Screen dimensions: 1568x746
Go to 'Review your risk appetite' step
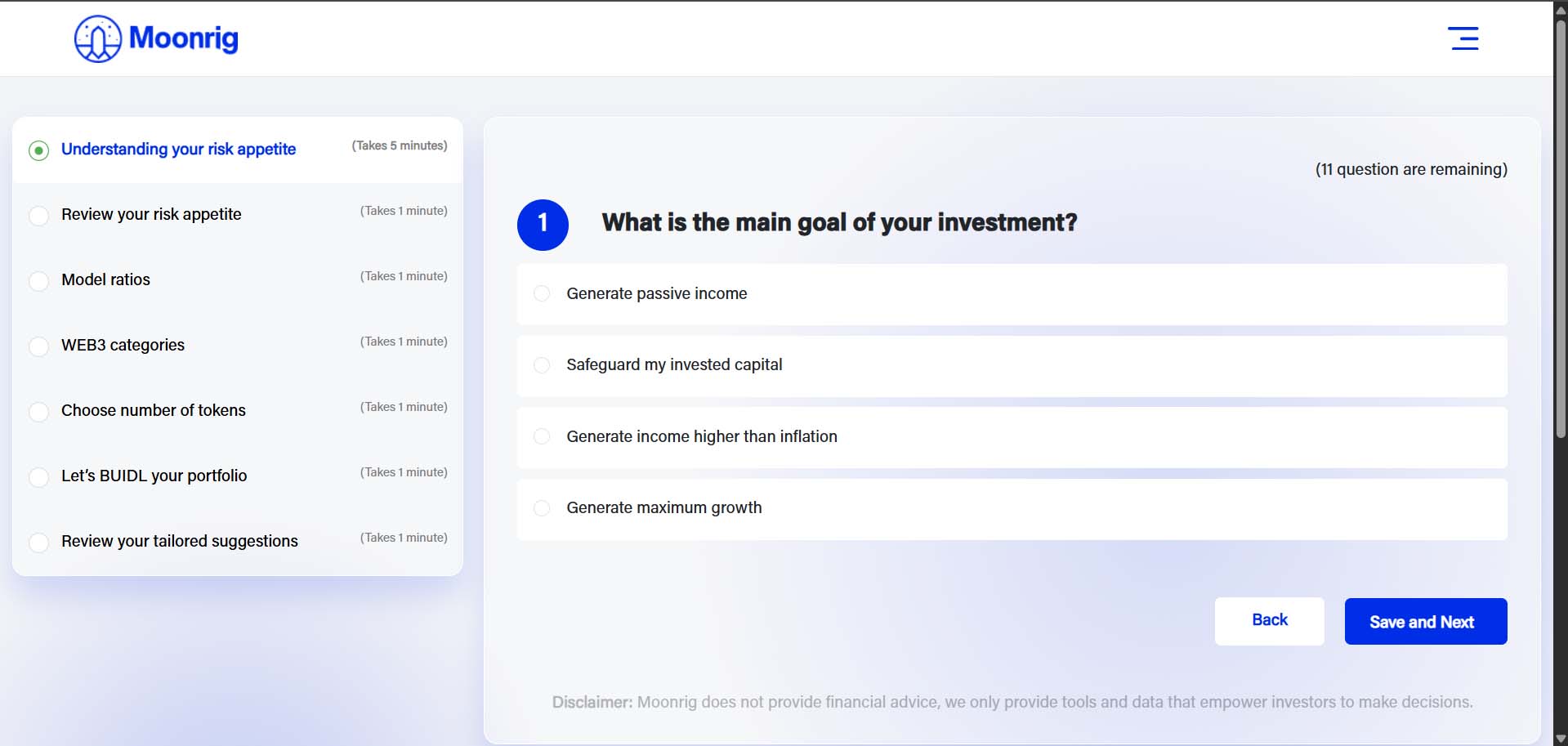point(238,215)
